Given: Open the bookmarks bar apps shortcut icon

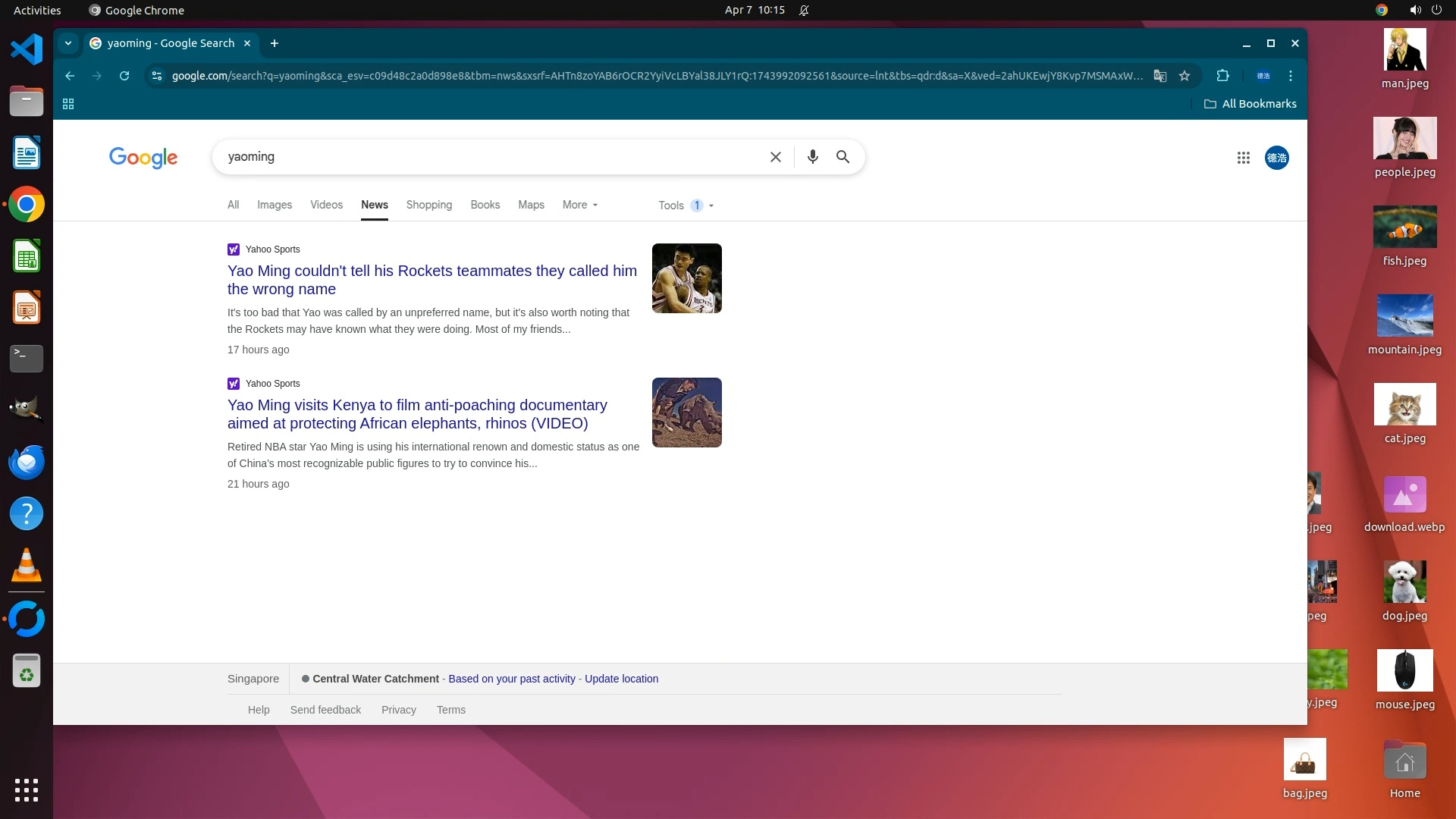Looking at the screenshot, I should (x=68, y=104).
